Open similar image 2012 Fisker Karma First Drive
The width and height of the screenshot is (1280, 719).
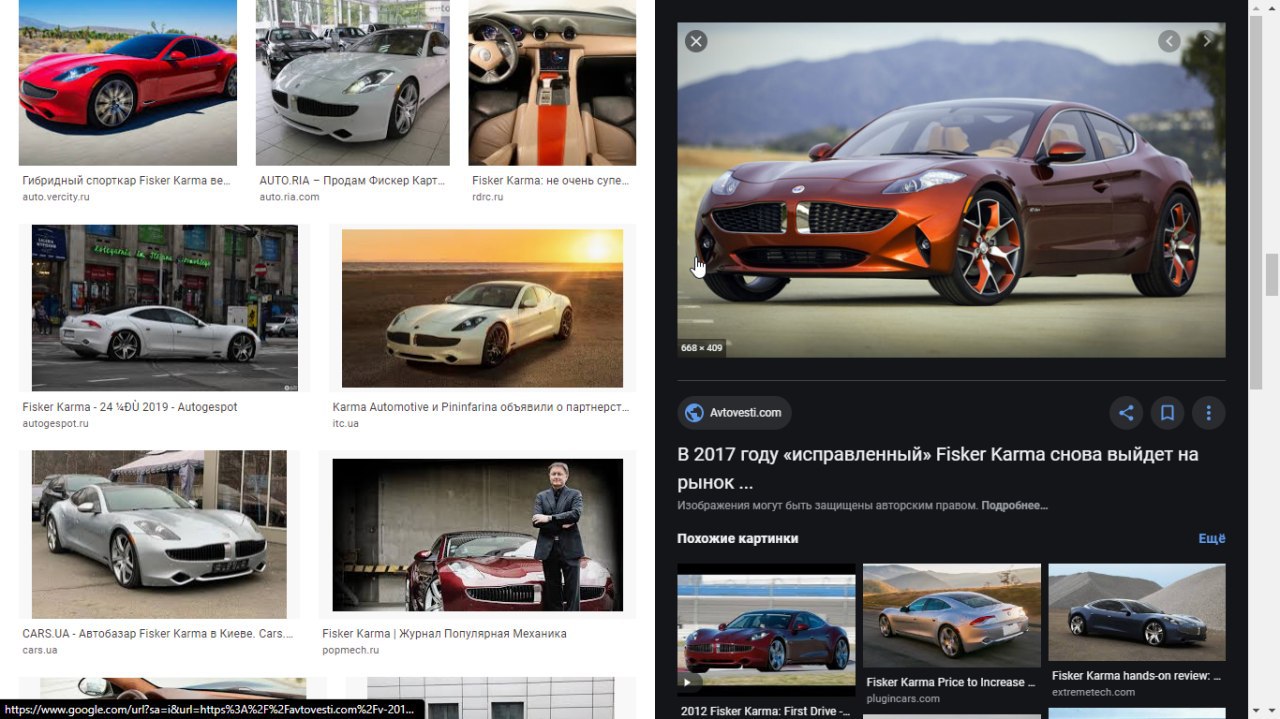pos(766,630)
